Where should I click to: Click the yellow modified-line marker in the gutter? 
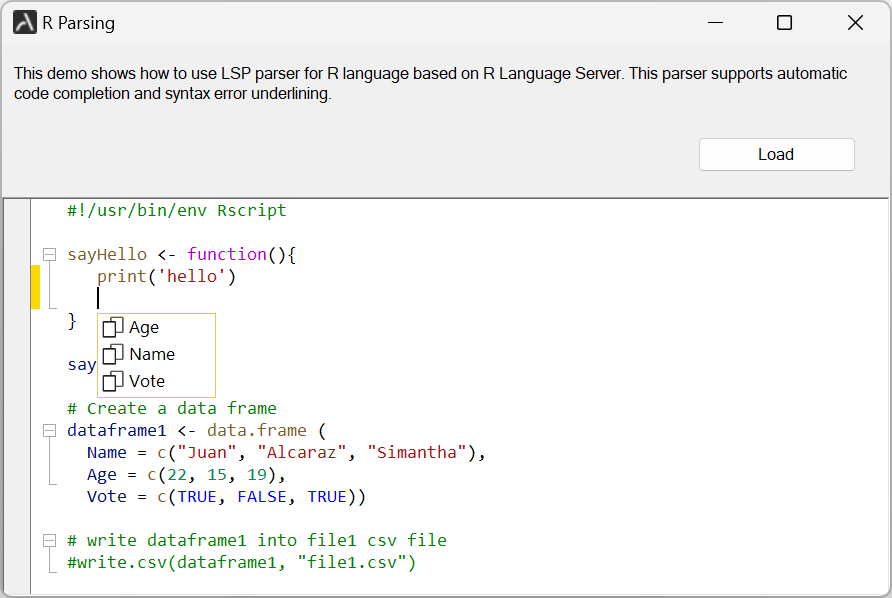(x=35, y=287)
